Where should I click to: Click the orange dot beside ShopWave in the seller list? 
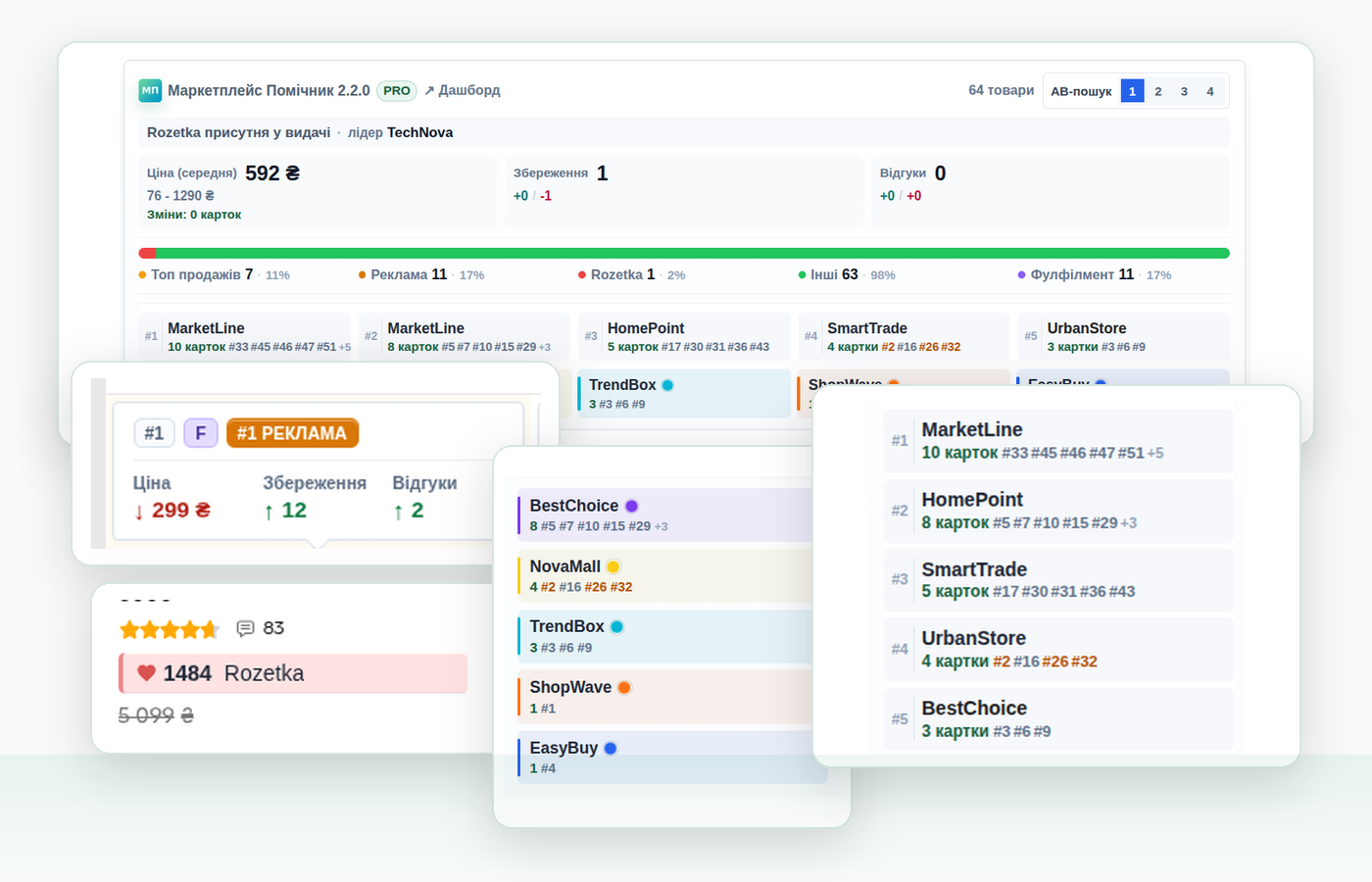tap(624, 687)
